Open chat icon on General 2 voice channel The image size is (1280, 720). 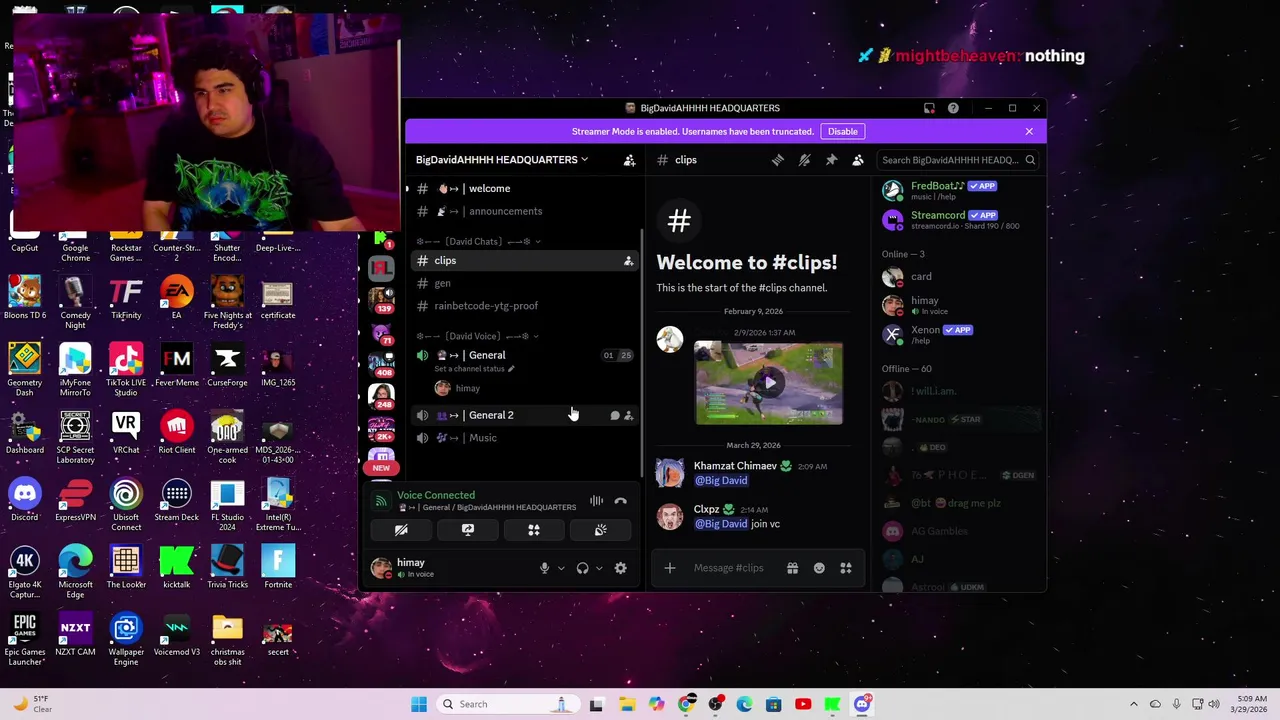(x=614, y=415)
